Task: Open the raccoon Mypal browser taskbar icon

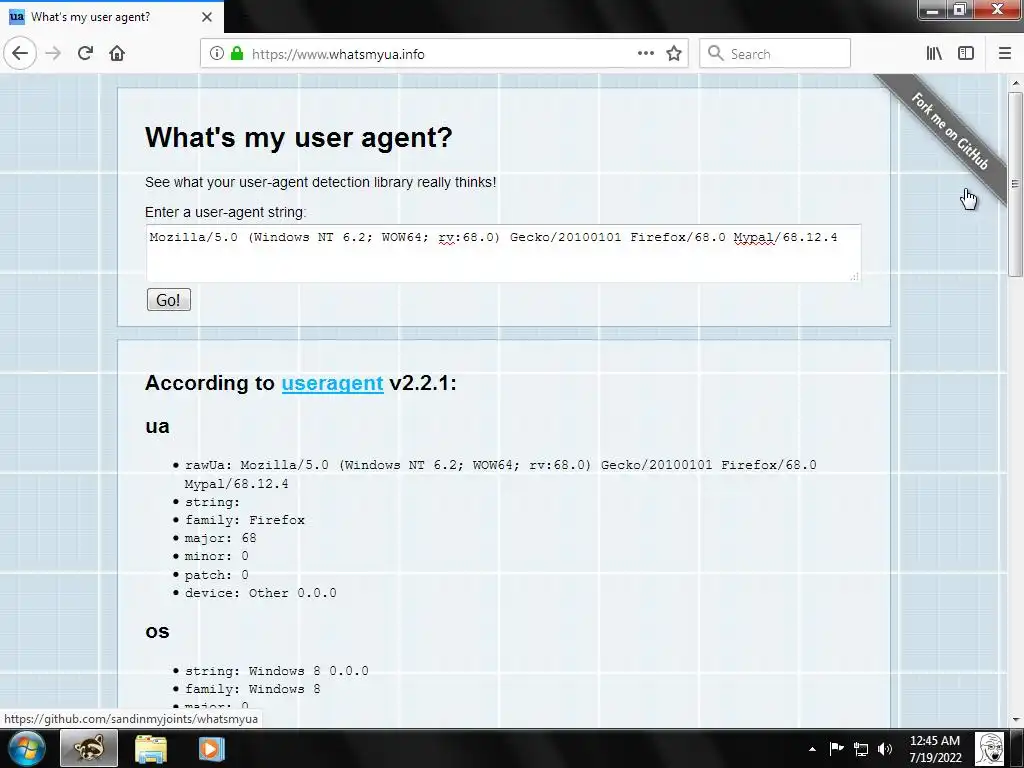Action: [x=89, y=748]
